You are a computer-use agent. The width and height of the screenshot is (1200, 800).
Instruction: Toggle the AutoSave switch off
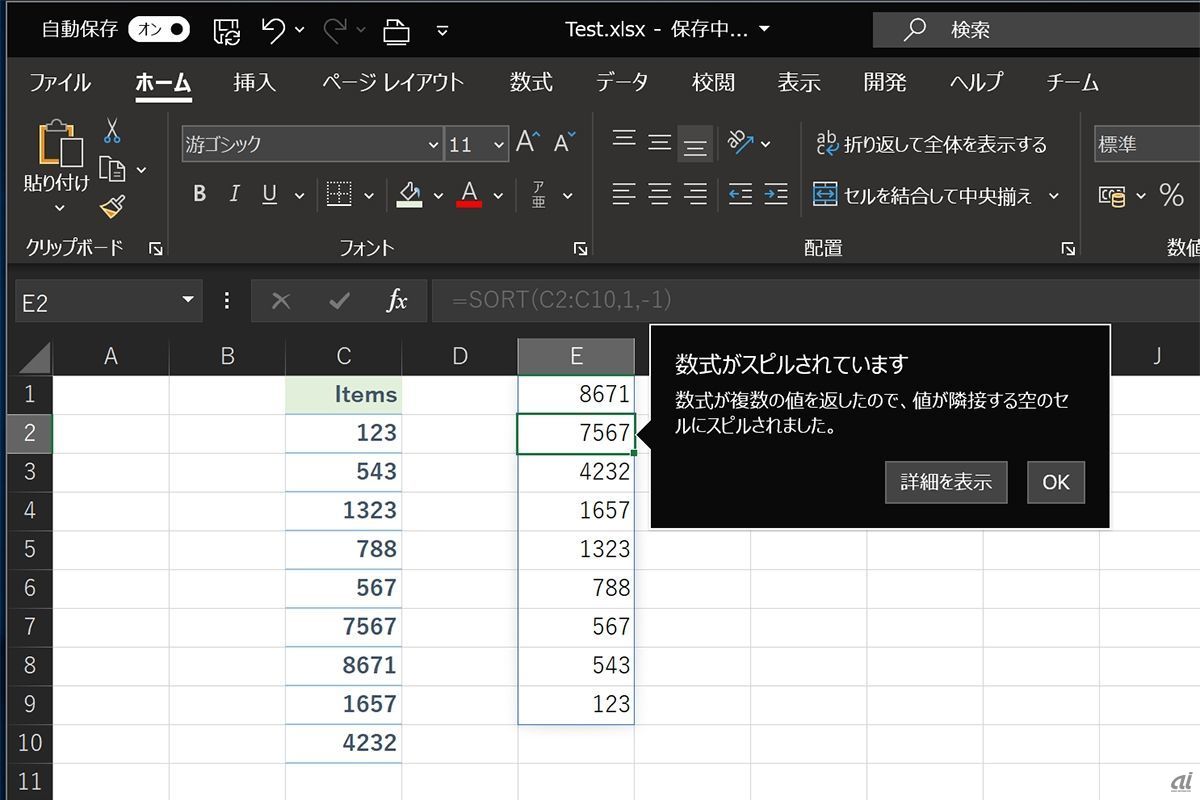(x=158, y=30)
